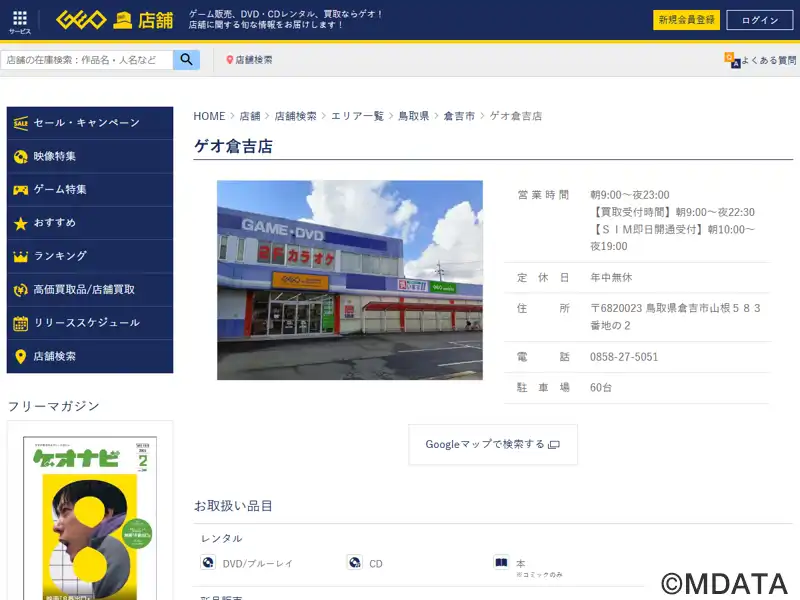Click Googleマップで検索する button

click(493, 444)
